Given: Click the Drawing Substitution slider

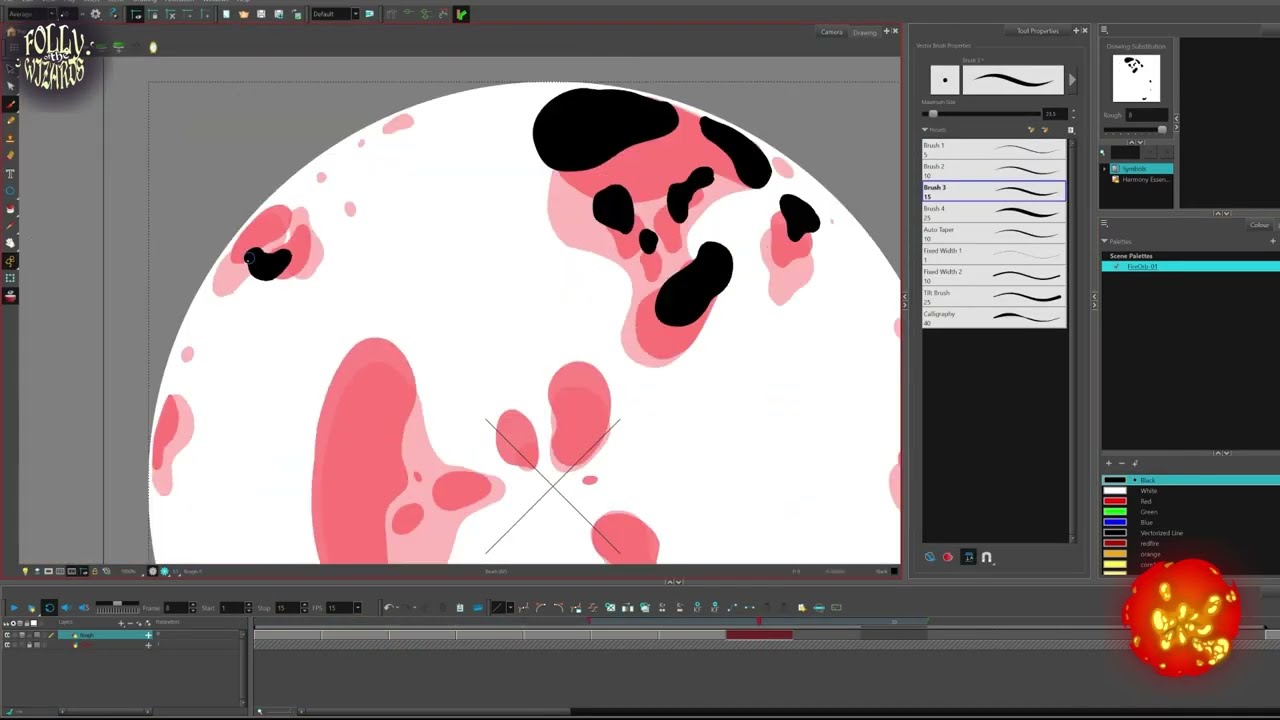Looking at the screenshot, I should (x=1135, y=130).
